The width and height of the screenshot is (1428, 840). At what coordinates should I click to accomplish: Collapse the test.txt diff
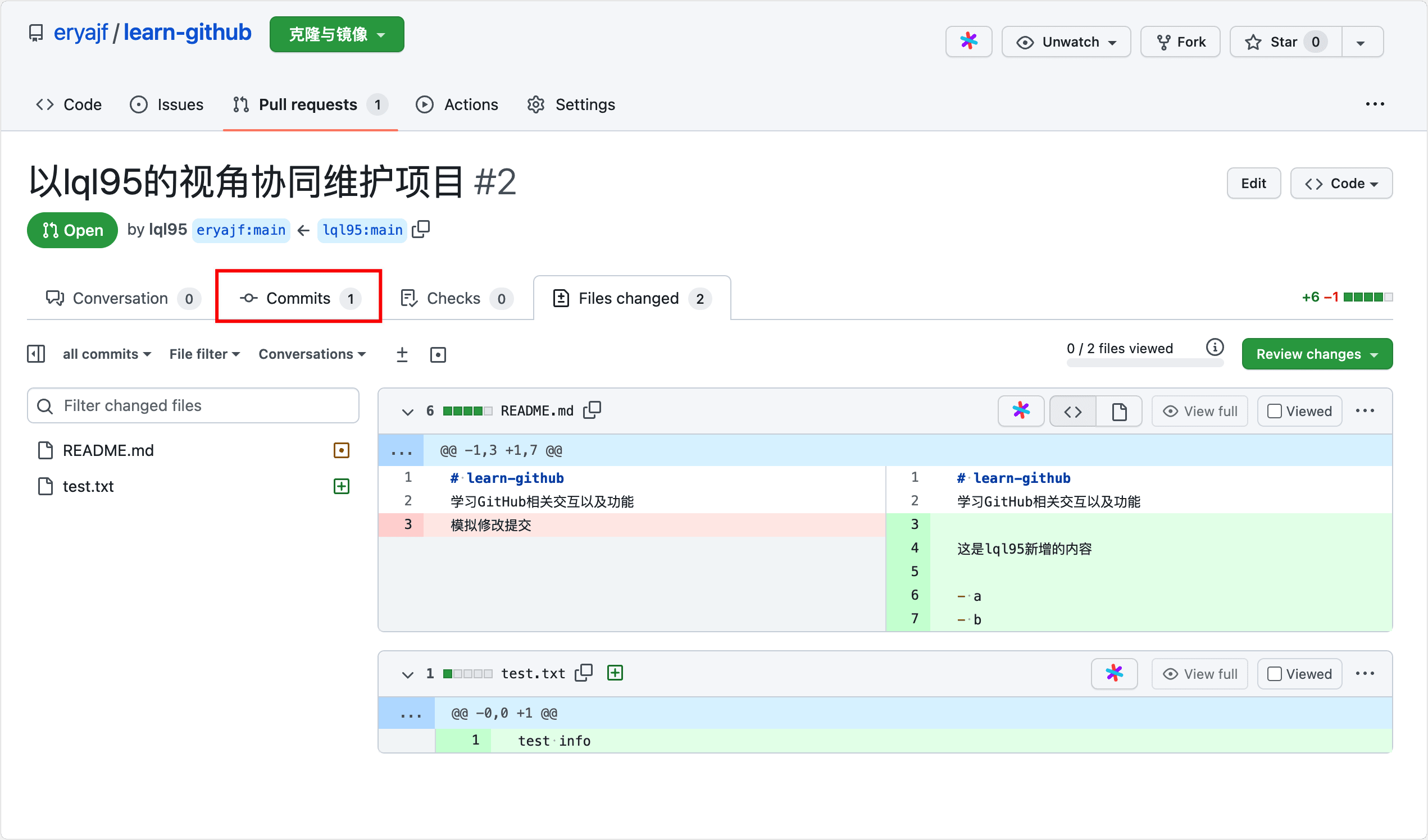(x=407, y=674)
